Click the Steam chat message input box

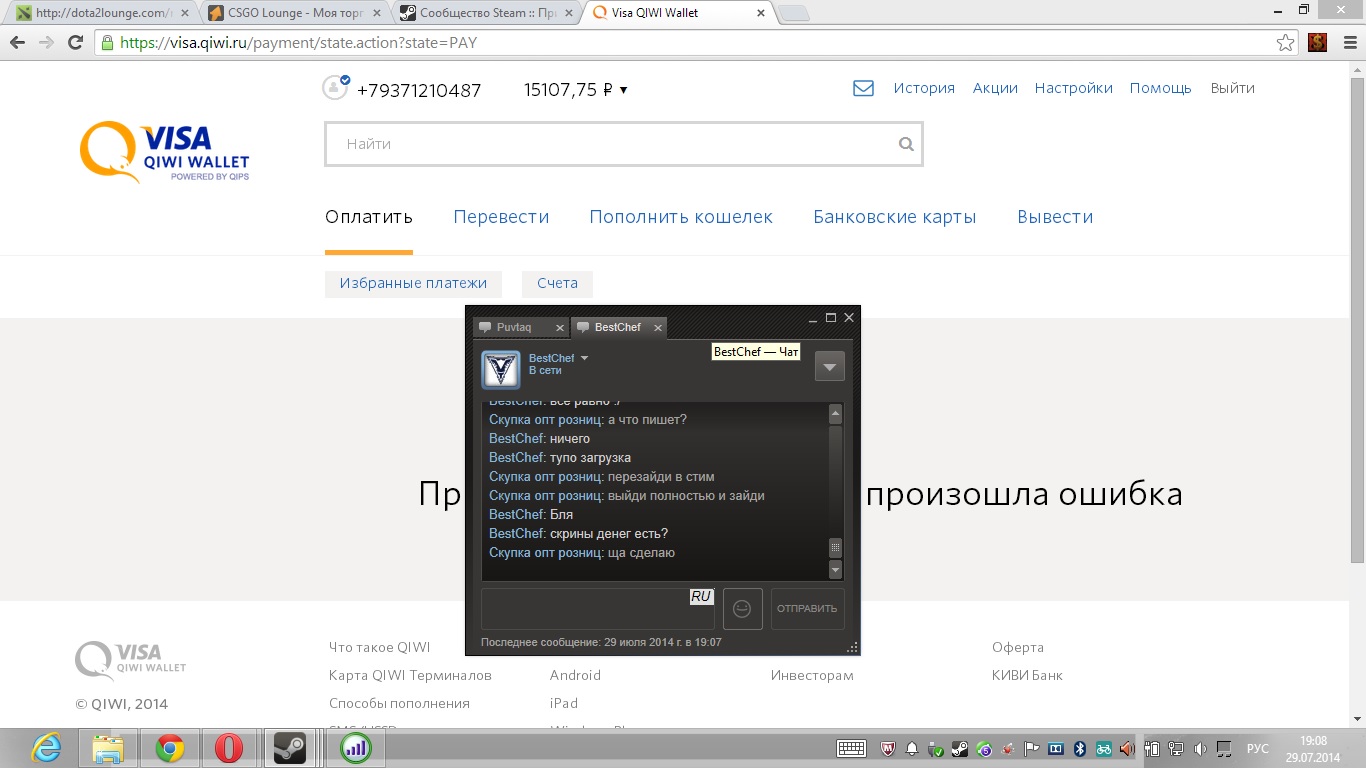pos(598,608)
